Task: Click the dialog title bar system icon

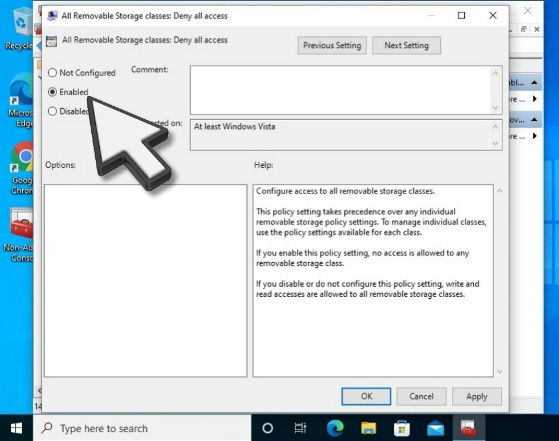Action: [52, 16]
